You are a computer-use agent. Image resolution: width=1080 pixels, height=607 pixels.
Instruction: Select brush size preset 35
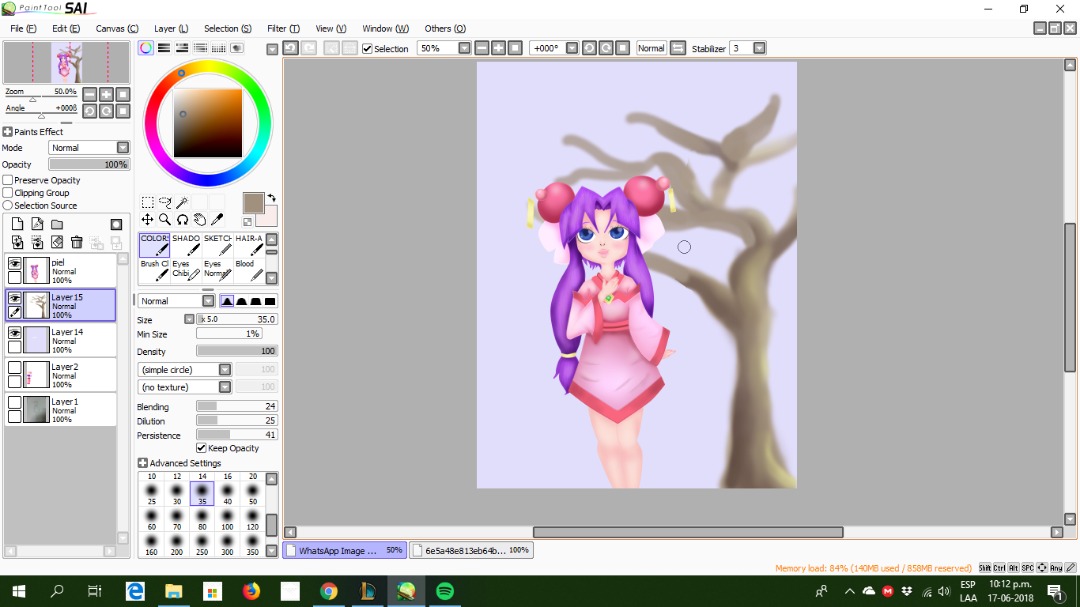pyautogui.click(x=202, y=493)
